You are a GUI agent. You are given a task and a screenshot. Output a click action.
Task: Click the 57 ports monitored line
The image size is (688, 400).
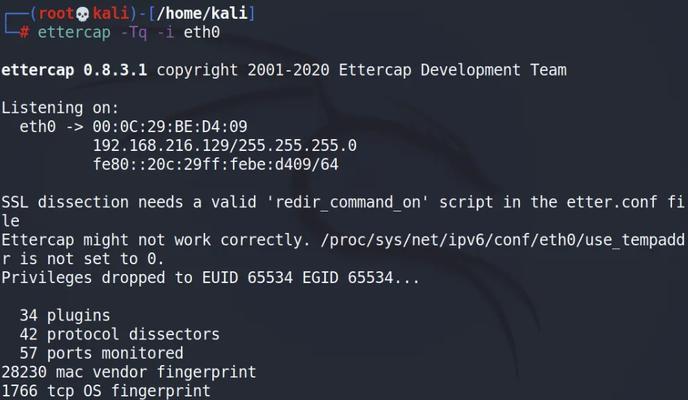[x=101, y=353]
